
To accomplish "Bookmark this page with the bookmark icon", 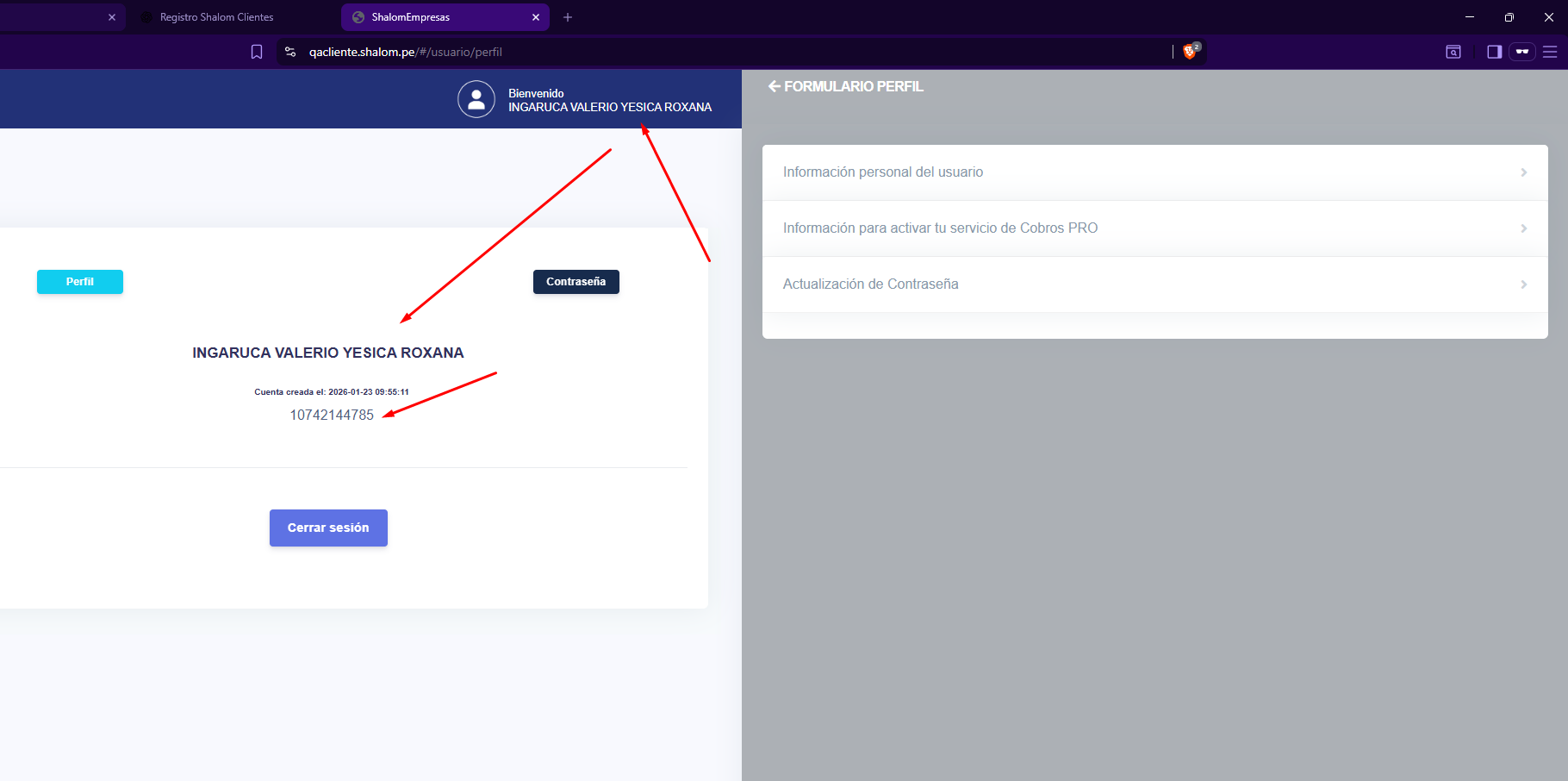I will (257, 52).
